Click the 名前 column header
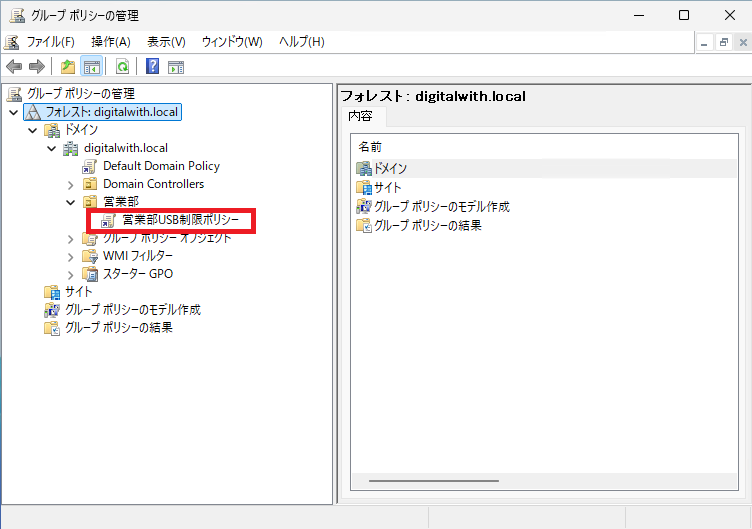The image size is (752, 529). click(x=370, y=147)
